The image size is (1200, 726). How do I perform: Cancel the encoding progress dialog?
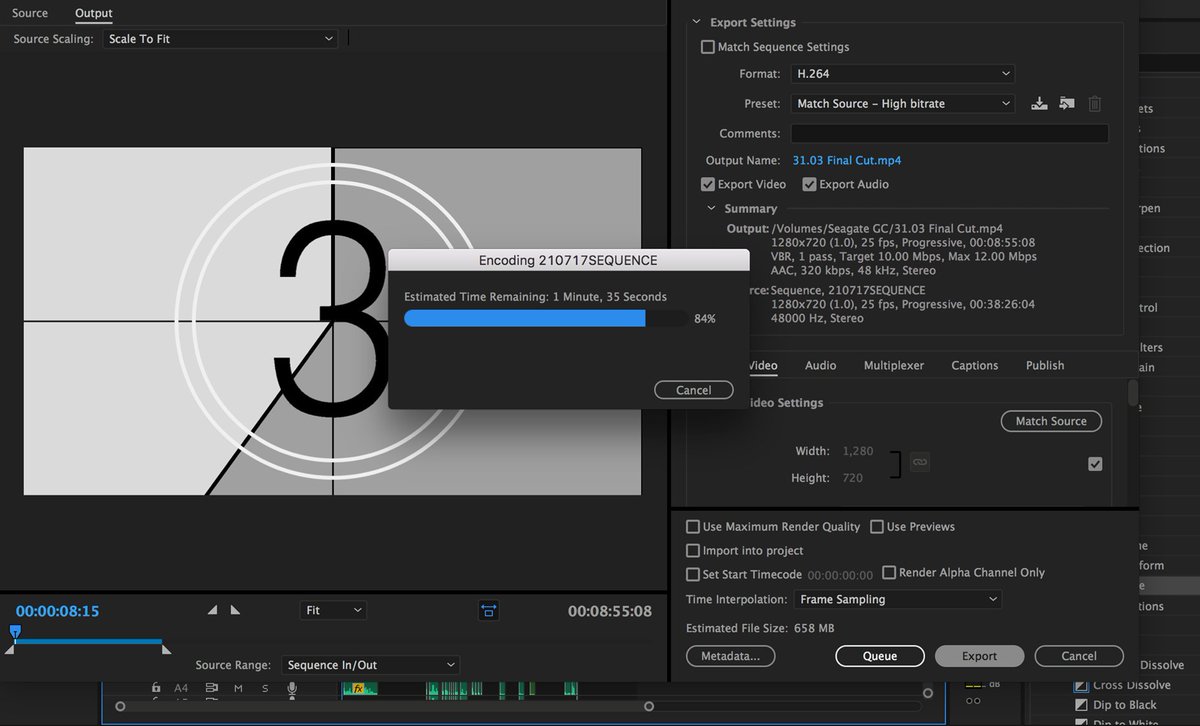pyautogui.click(x=694, y=390)
